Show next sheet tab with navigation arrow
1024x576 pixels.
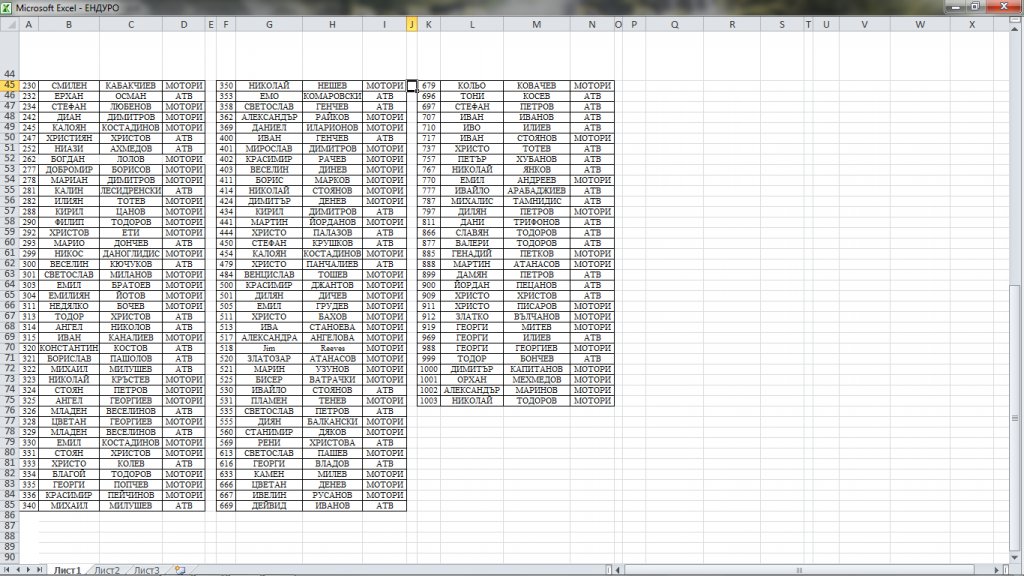(x=28, y=569)
